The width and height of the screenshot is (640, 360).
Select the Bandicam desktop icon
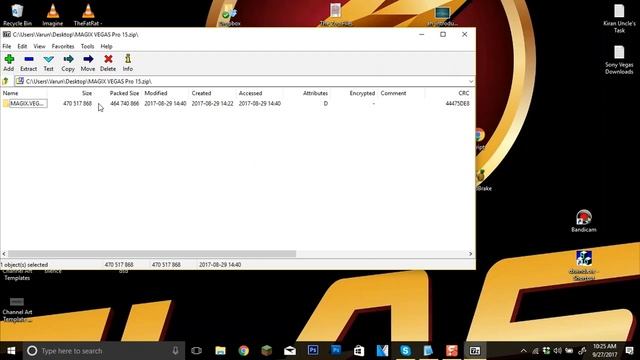click(x=584, y=221)
